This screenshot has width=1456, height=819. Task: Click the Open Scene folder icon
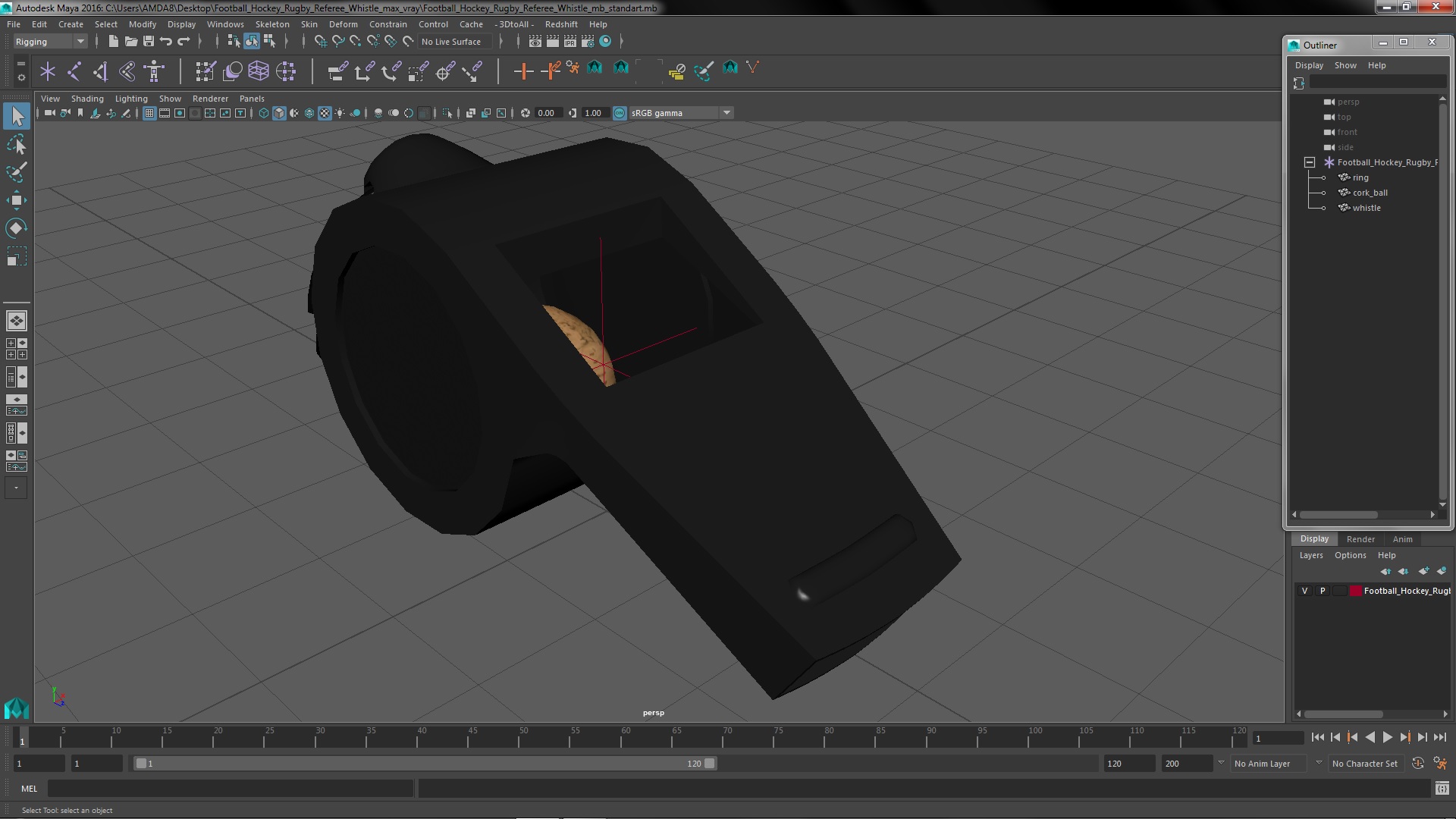(x=130, y=42)
